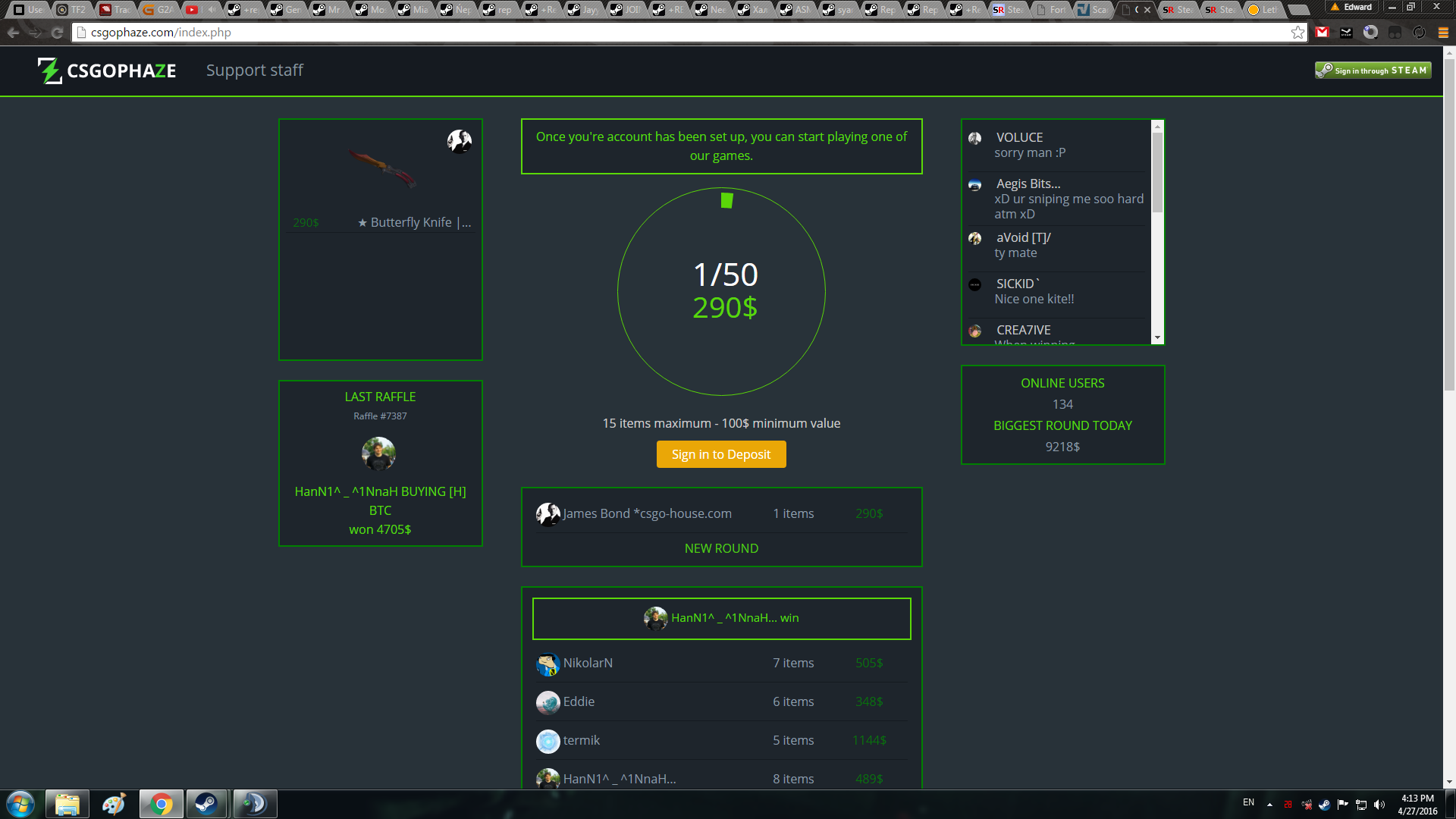Sign in through Steam

pos(1373,71)
